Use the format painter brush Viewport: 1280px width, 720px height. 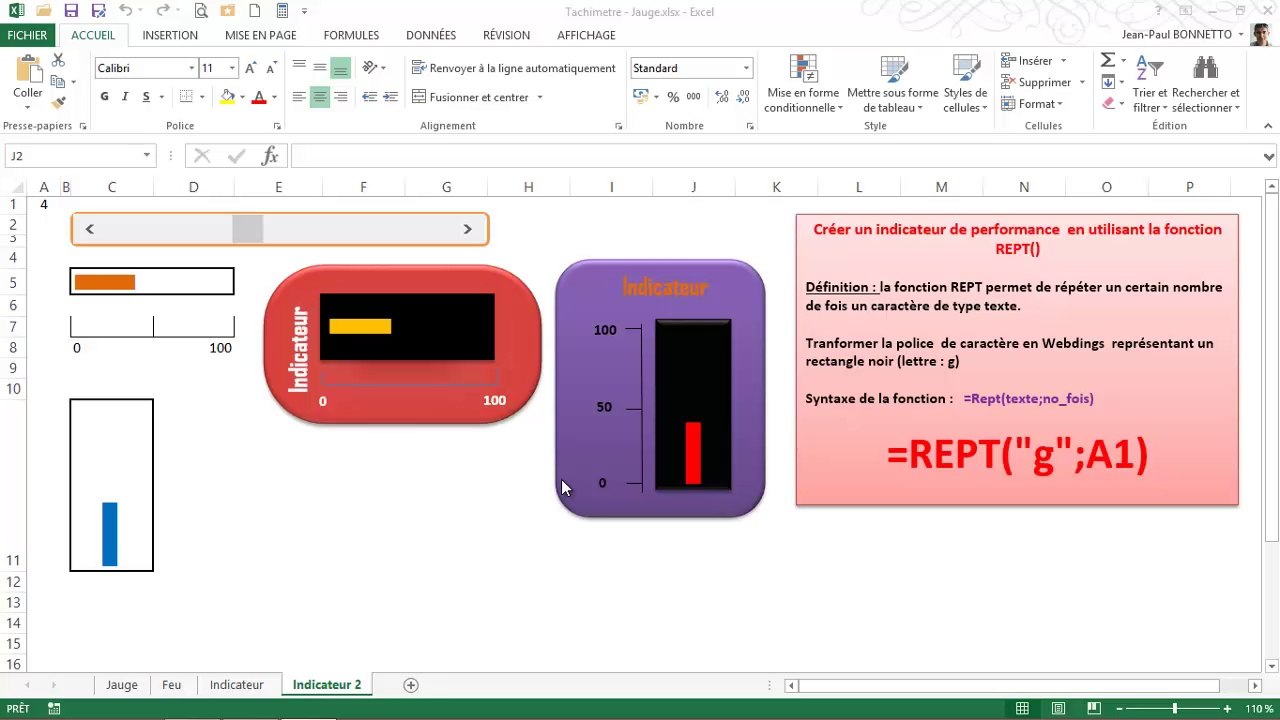[58, 102]
